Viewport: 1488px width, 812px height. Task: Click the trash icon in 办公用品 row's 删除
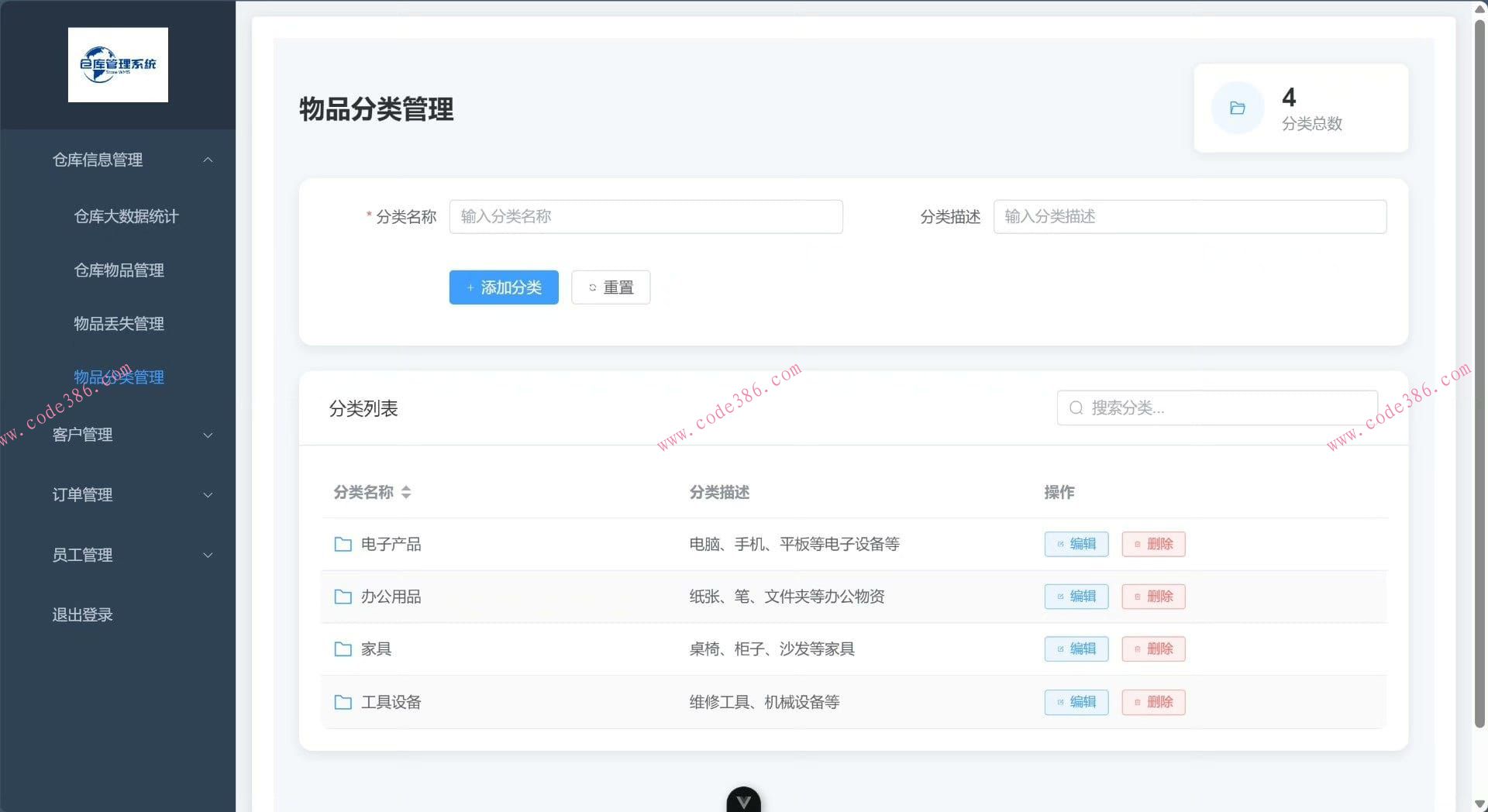point(1138,597)
